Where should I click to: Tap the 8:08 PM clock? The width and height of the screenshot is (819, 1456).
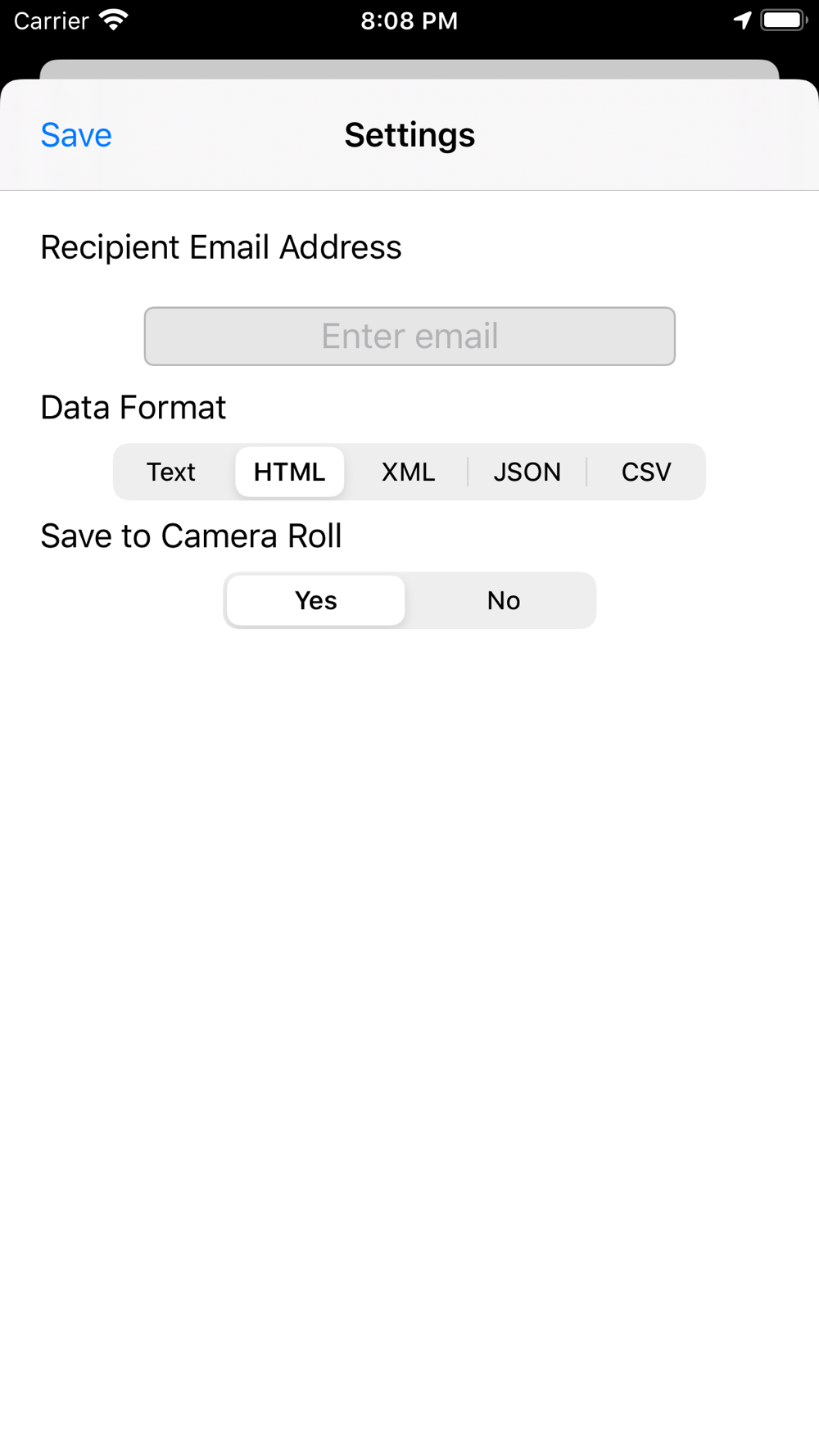409,20
